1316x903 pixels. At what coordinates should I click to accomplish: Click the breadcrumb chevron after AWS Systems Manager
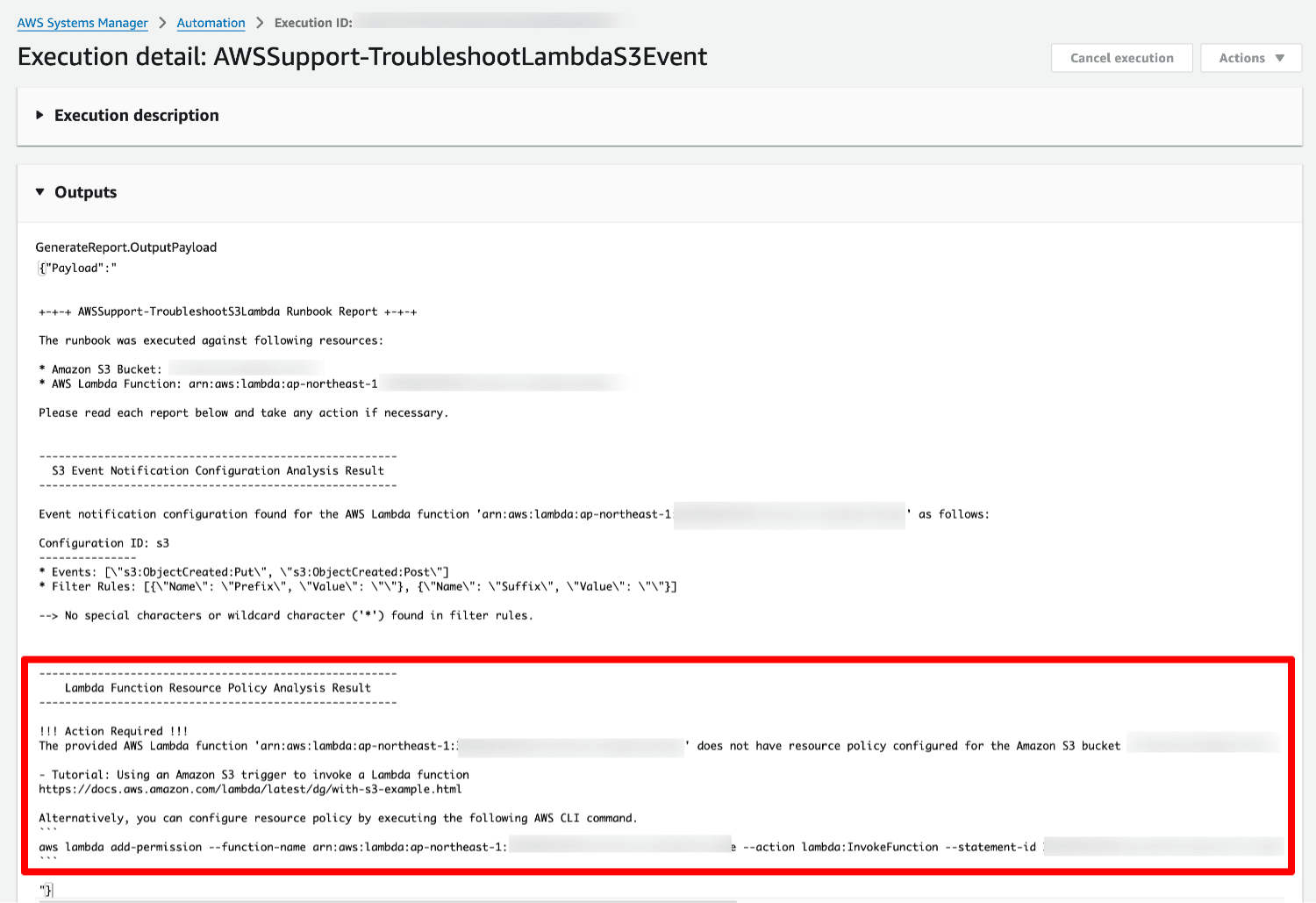point(162,23)
